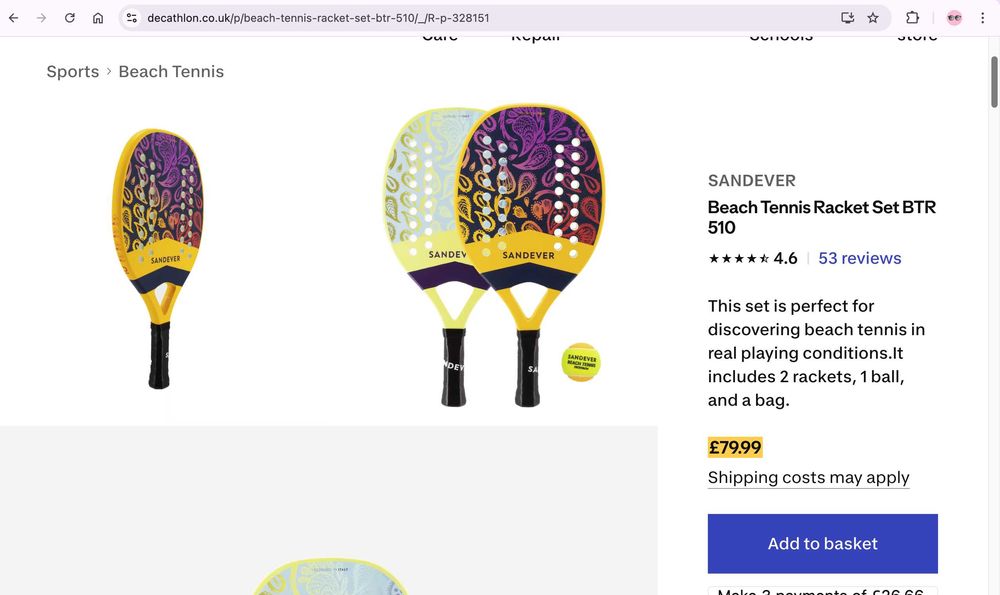Open the Beach Tennis breadcrumb link
Viewport: 1000px width, 595px height.
point(171,72)
